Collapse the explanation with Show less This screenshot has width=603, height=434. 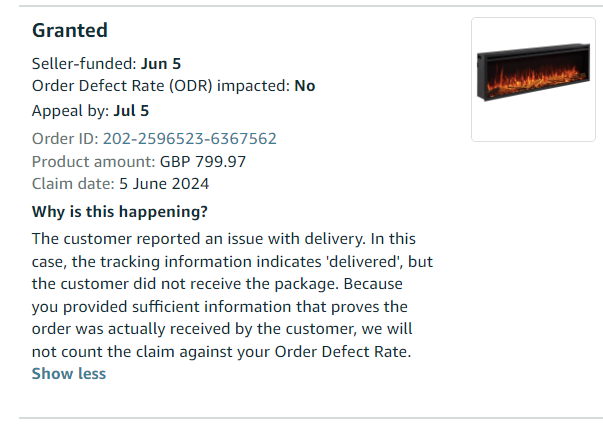[x=69, y=374]
